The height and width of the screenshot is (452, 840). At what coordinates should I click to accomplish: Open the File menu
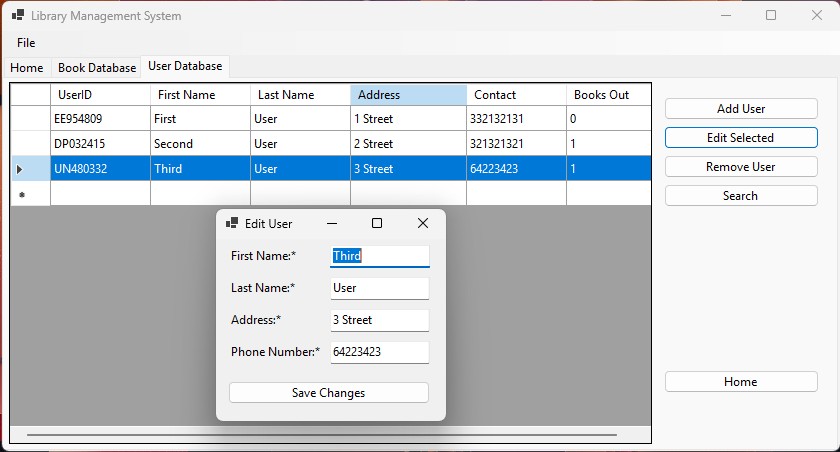(x=26, y=43)
